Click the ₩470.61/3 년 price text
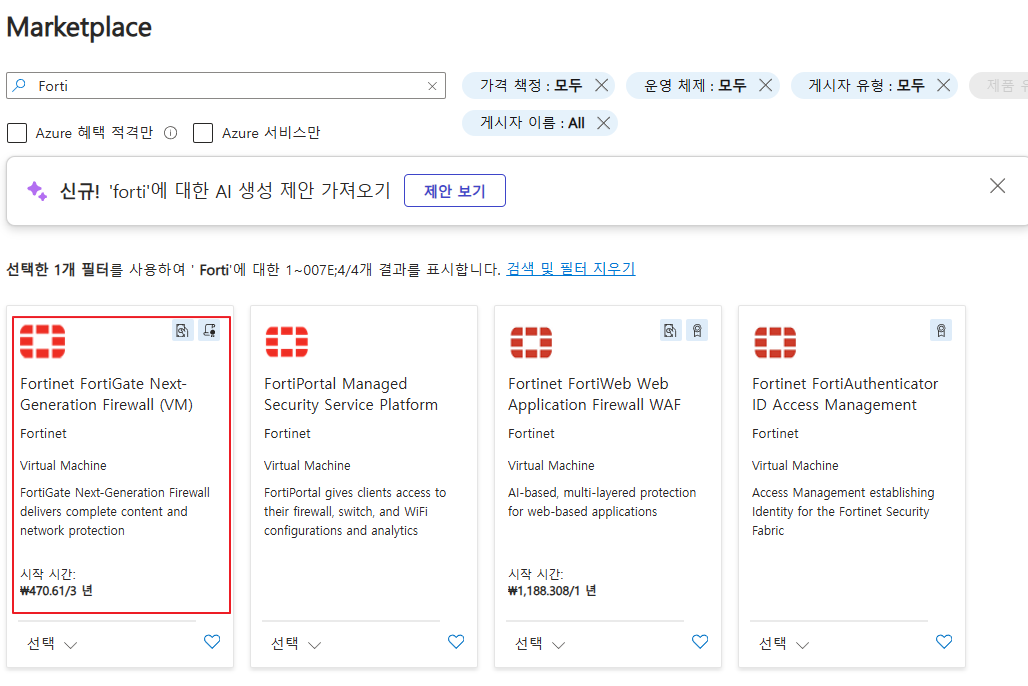 tap(56, 591)
